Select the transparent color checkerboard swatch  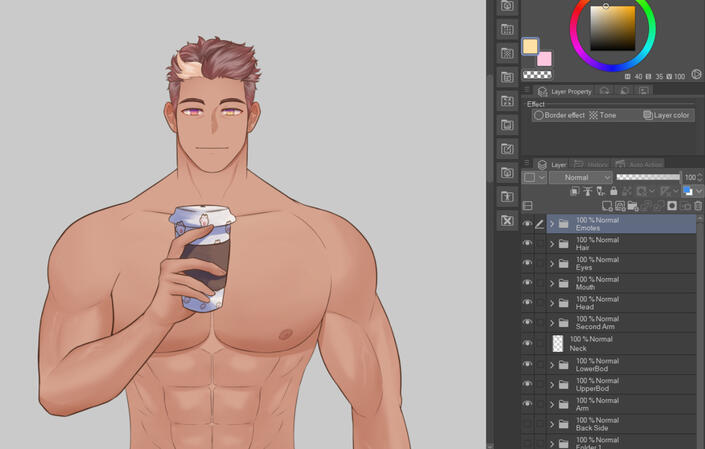point(537,75)
